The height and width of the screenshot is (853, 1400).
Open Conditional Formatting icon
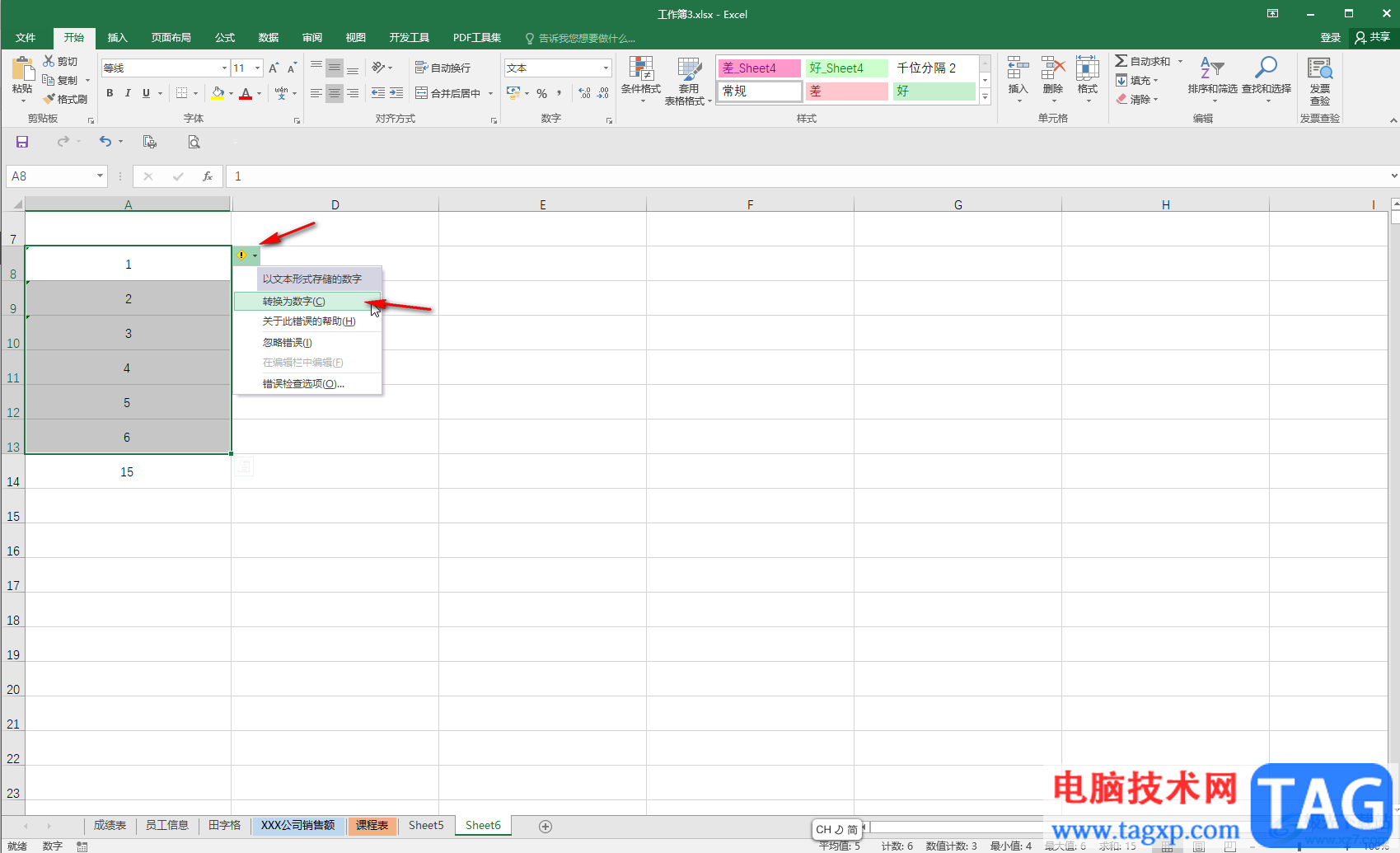point(641,69)
